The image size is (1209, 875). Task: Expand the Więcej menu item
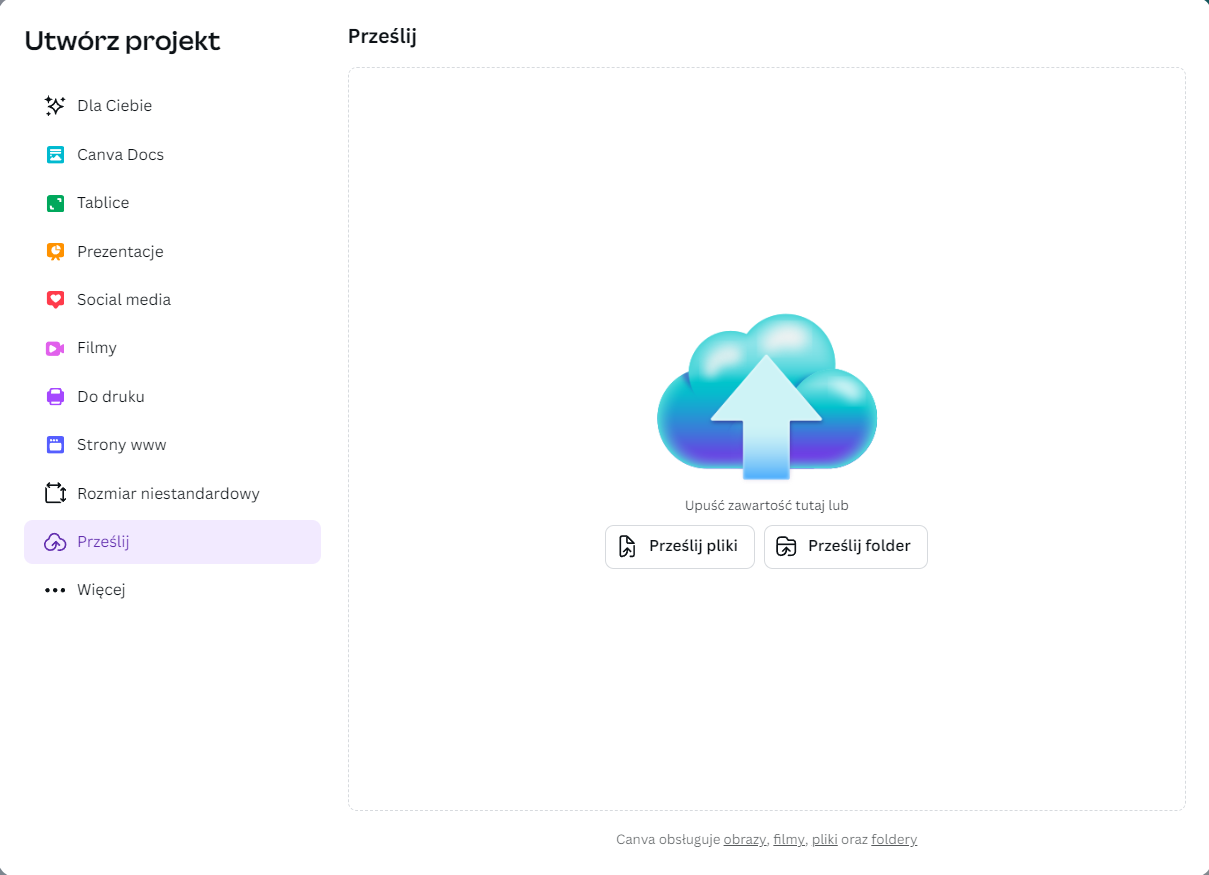coord(172,590)
